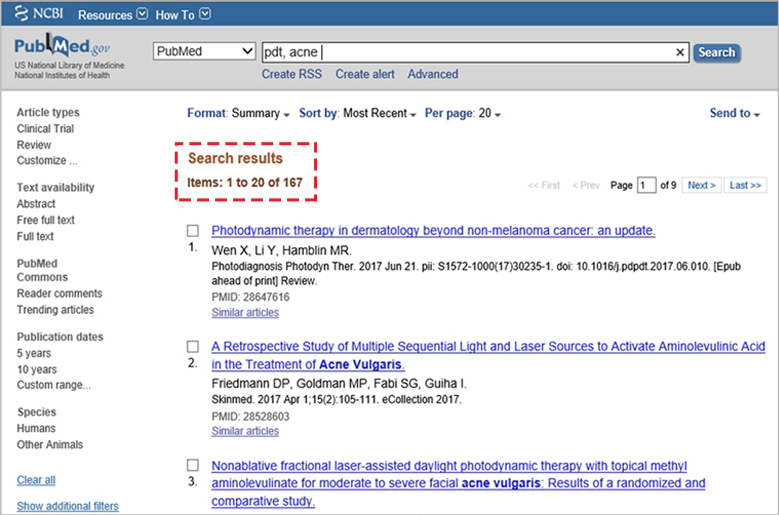
Task: Select the PMID: 28647616 text
Action: pyautogui.click(x=250, y=297)
